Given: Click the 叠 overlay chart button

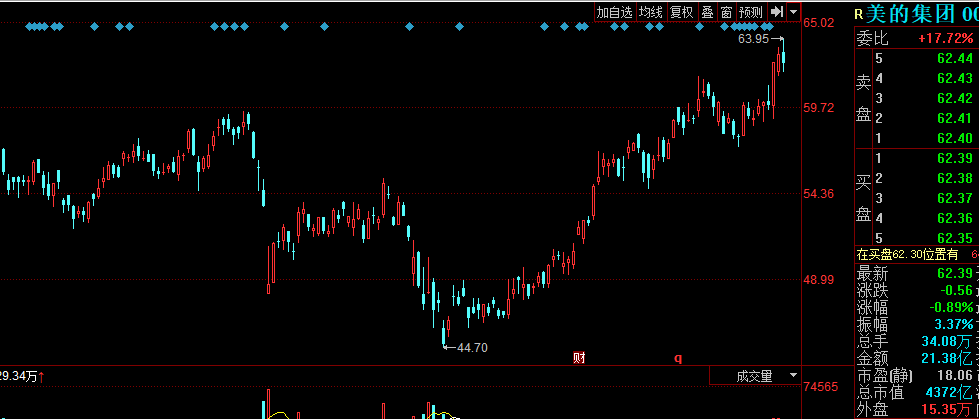Looking at the screenshot, I should 707,12.
